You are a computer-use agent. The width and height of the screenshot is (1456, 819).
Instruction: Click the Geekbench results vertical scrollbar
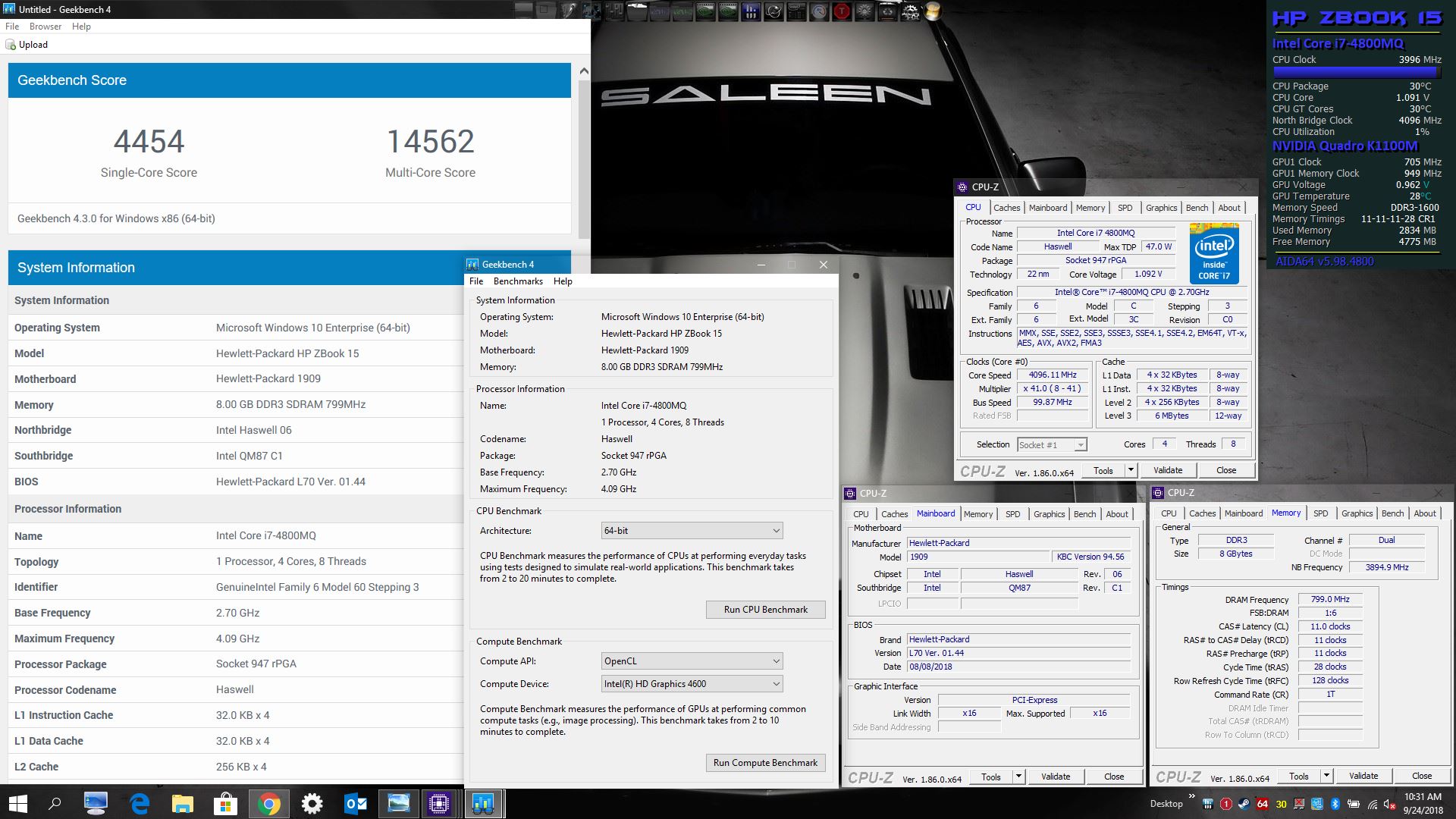(x=584, y=158)
